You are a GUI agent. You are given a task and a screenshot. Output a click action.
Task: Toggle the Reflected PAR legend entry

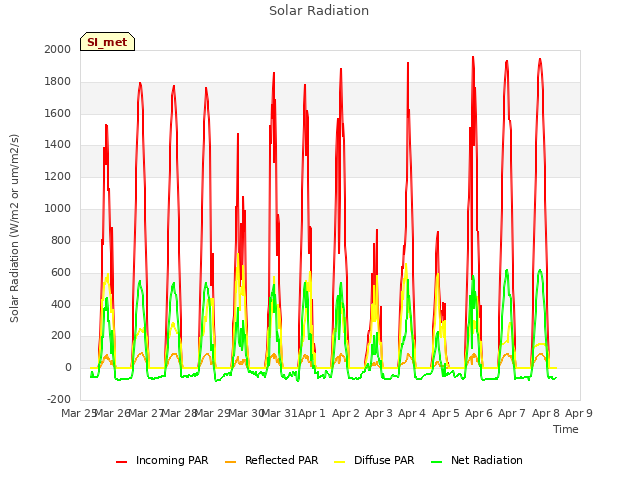(271, 460)
